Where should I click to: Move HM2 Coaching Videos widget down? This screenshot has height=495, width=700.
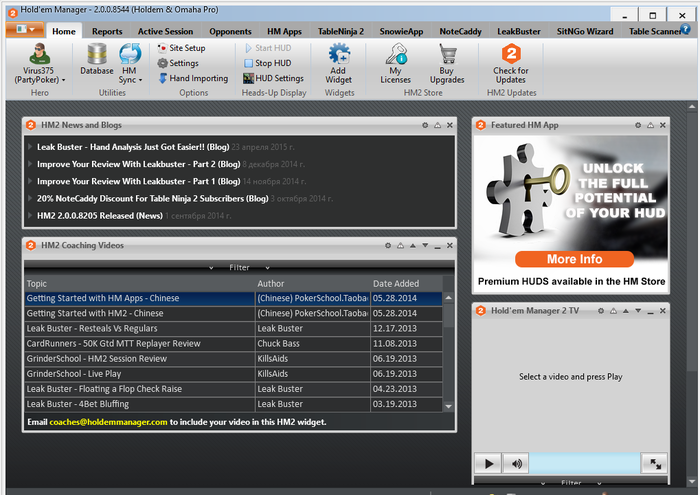pyautogui.click(x=425, y=245)
